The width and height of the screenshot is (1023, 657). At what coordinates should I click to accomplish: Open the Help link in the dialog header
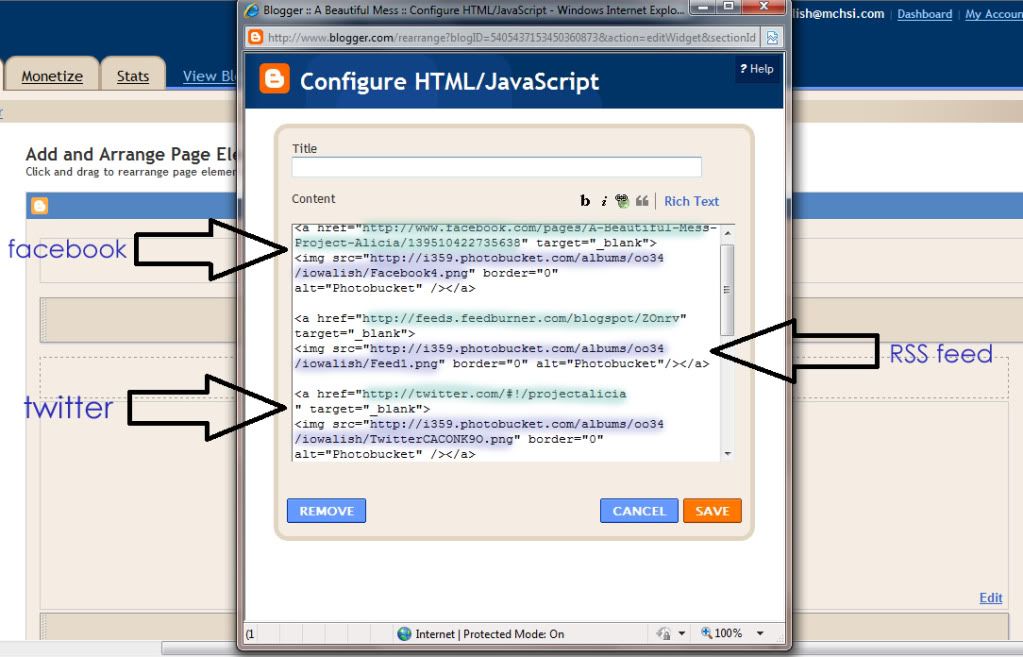point(757,69)
